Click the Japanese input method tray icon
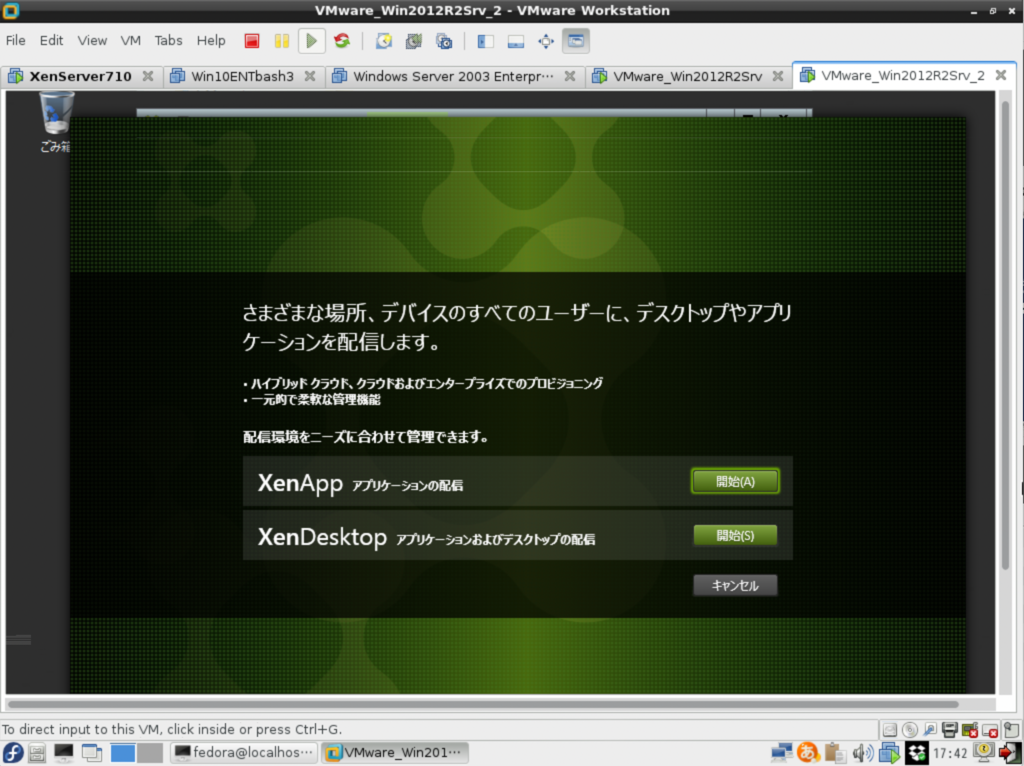The image size is (1024, 766). (x=808, y=753)
